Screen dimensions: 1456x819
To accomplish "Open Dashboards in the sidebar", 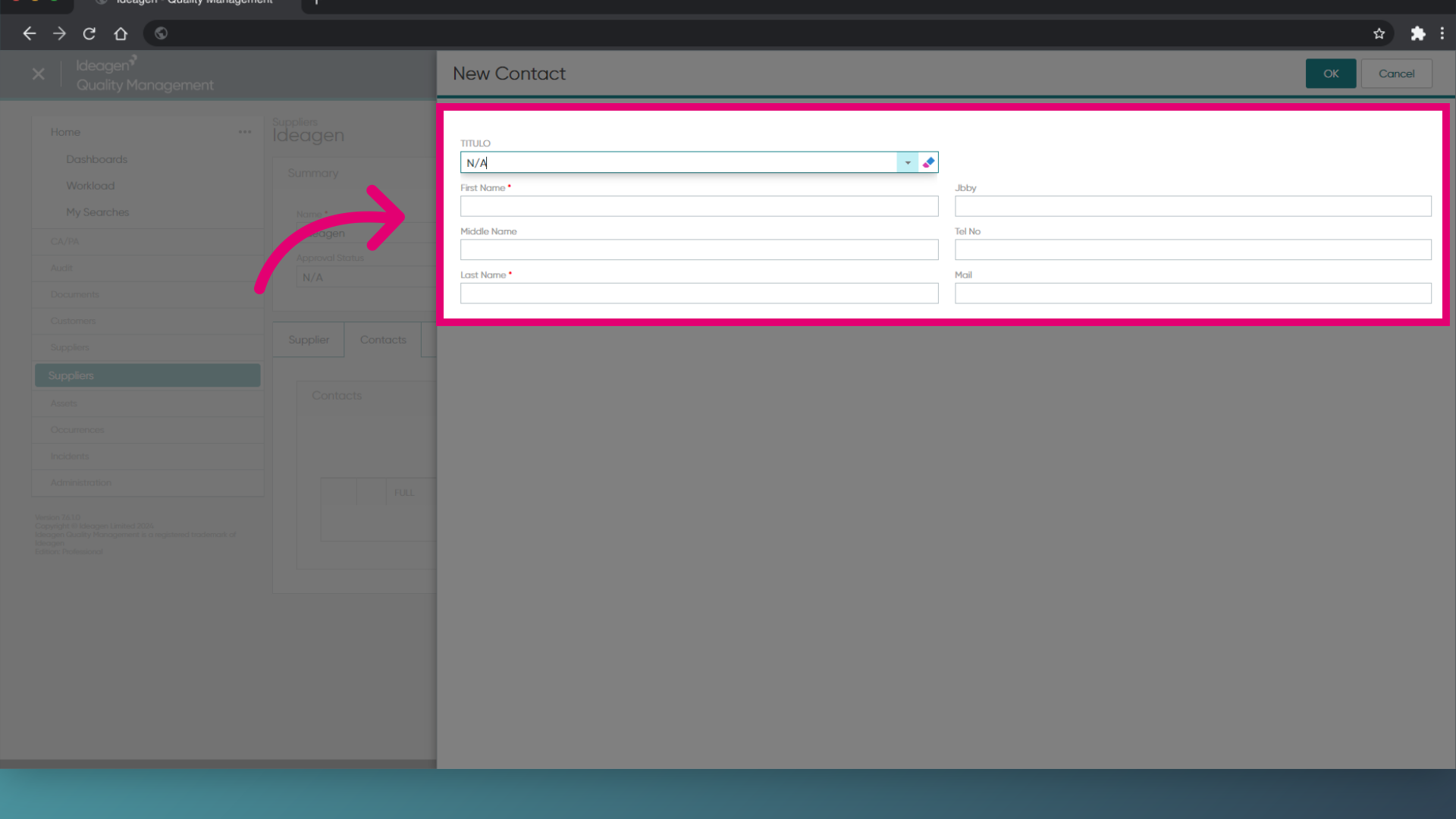I will 96,159.
